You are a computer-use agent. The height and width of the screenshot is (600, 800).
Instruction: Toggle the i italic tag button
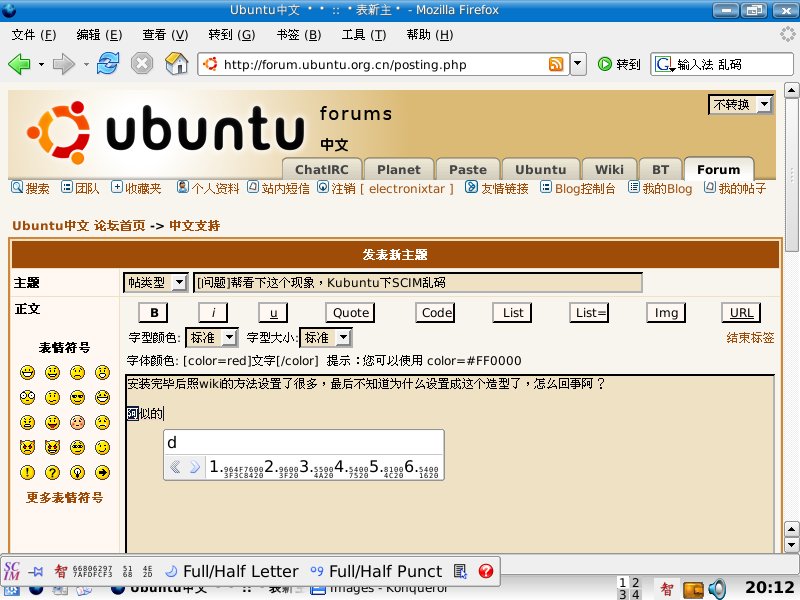213,313
